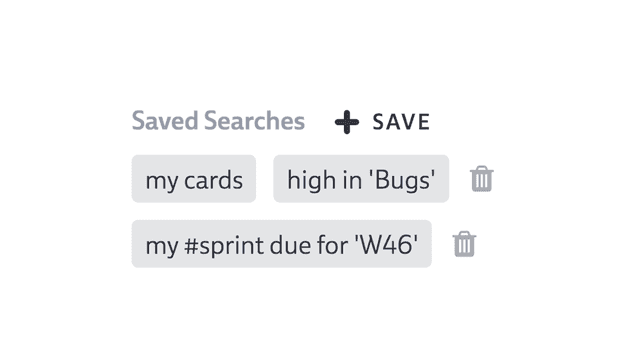Add a saved search via the plus symbol
This screenshot has height=360, width=640.
coord(347,122)
